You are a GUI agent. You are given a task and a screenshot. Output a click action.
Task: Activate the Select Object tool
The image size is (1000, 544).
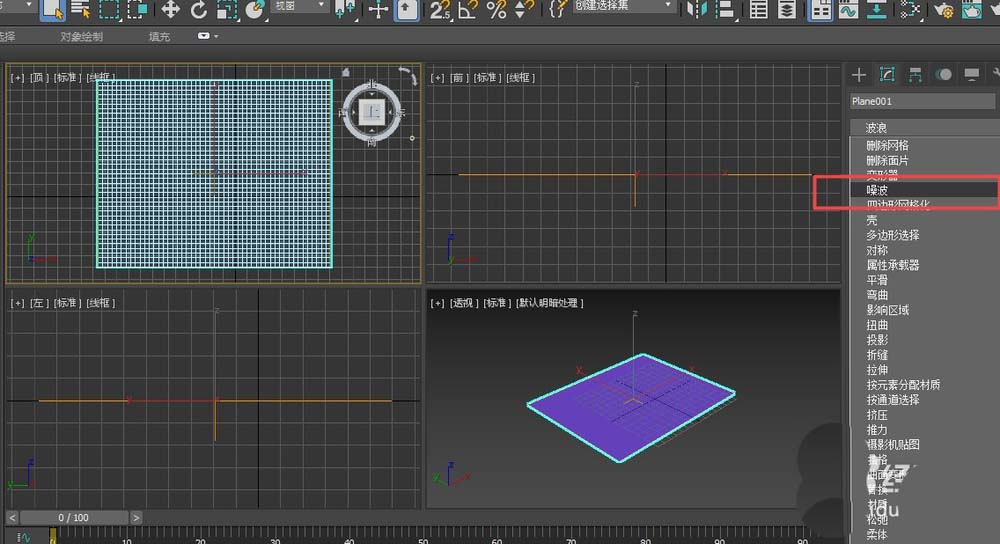[52, 9]
